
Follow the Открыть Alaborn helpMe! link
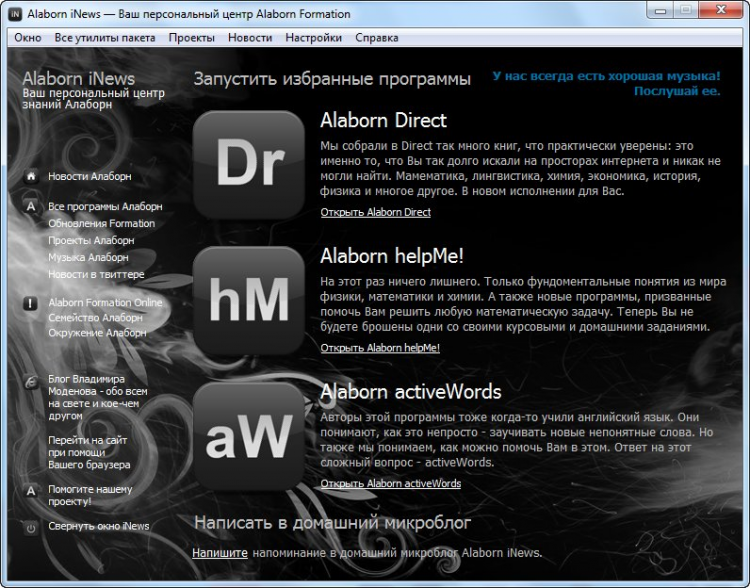tap(380, 348)
